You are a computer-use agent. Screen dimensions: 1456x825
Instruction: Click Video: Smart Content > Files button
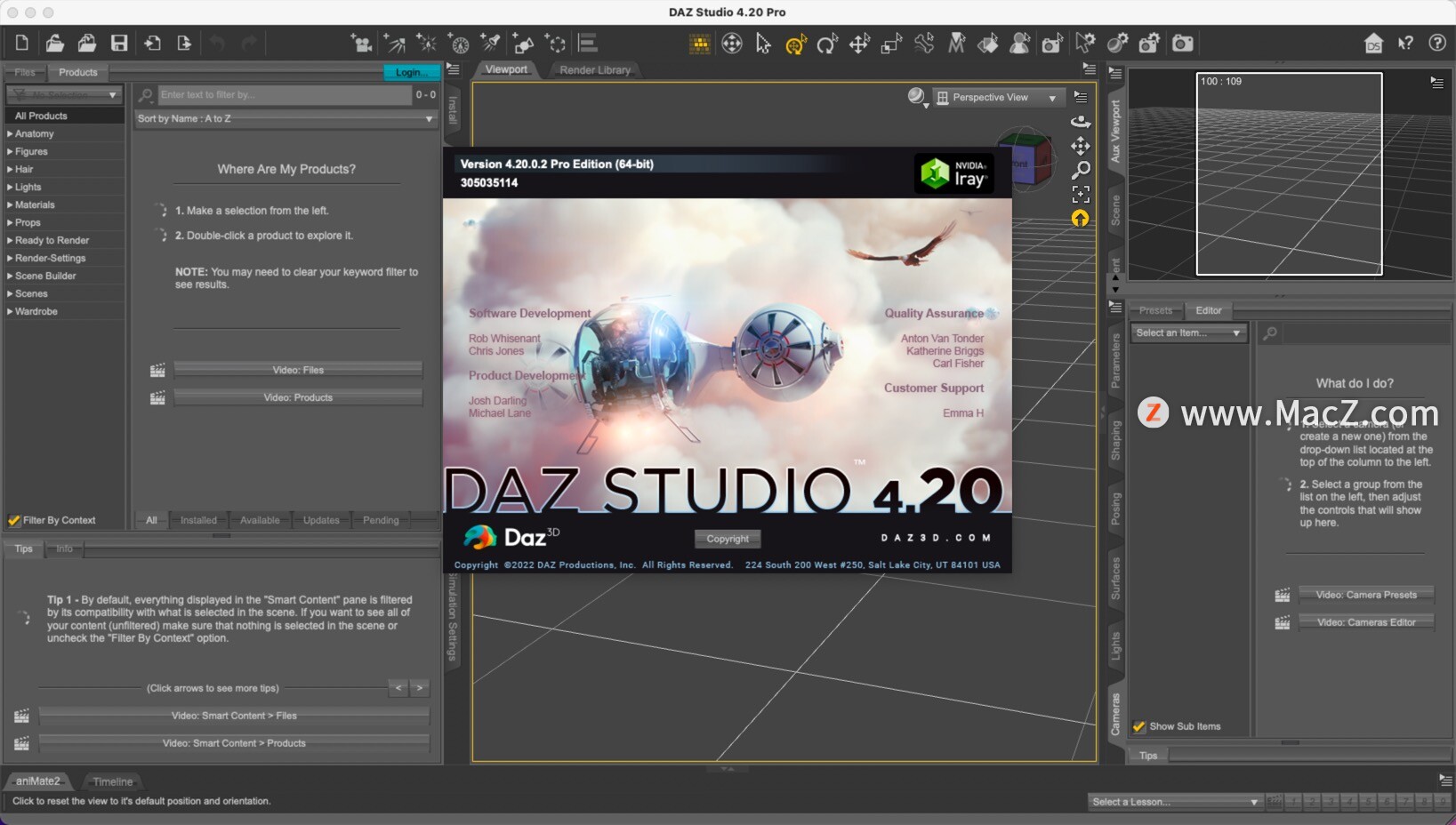pos(234,716)
